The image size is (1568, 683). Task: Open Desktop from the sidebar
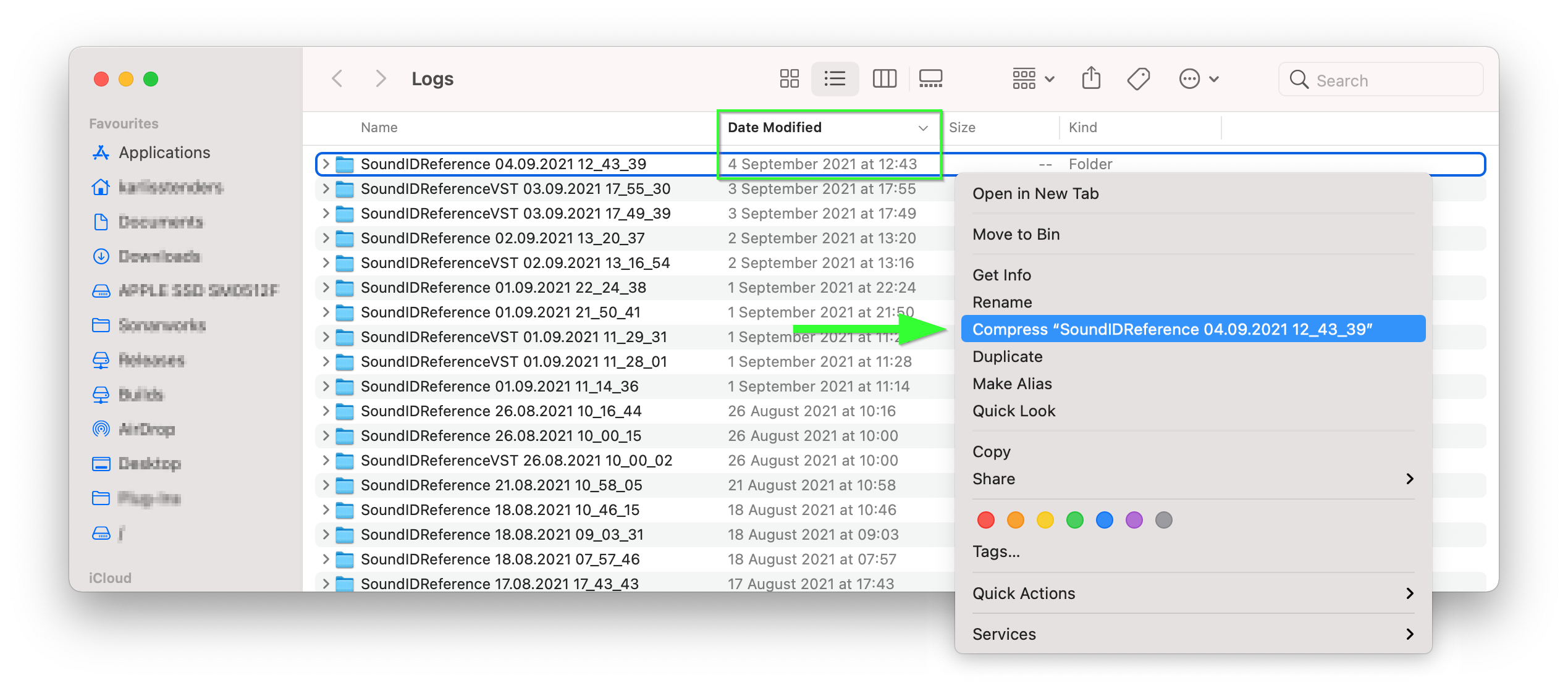(137, 464)
